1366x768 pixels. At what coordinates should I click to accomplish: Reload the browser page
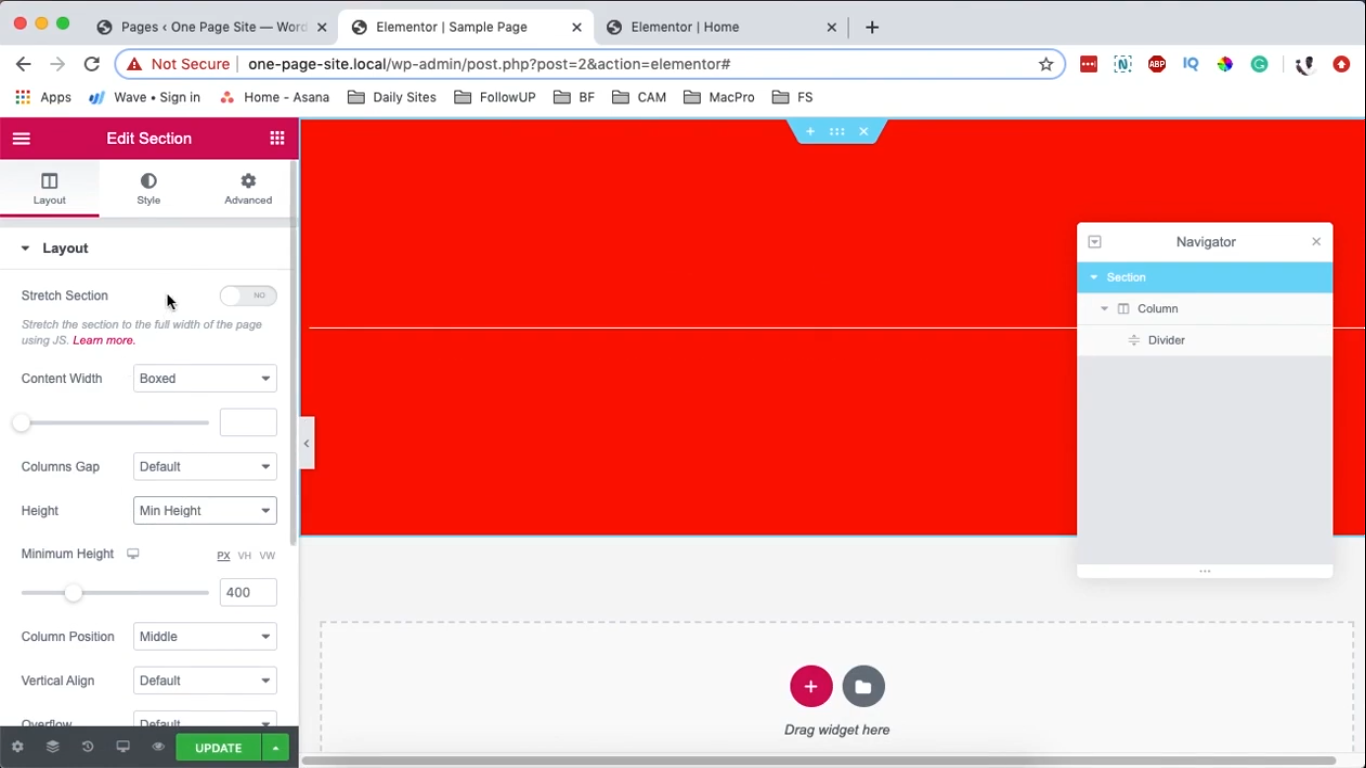91,64
